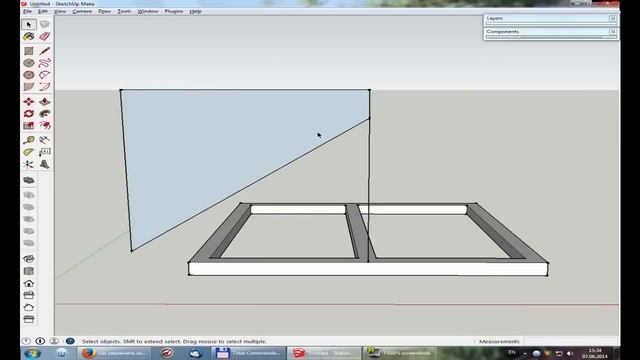
Task: Pick the Protractor tool
Action: click(x=29, y=152)
